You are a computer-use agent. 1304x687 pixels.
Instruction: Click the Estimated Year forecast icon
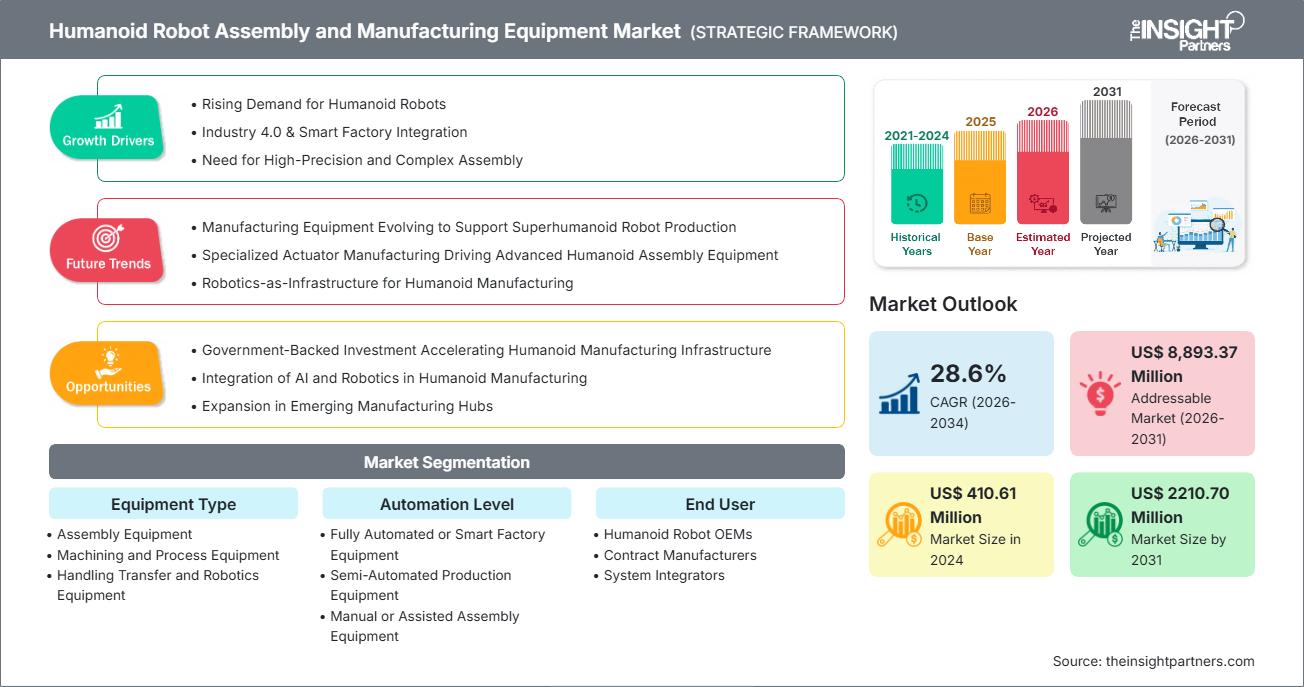tap(1042, 201)
